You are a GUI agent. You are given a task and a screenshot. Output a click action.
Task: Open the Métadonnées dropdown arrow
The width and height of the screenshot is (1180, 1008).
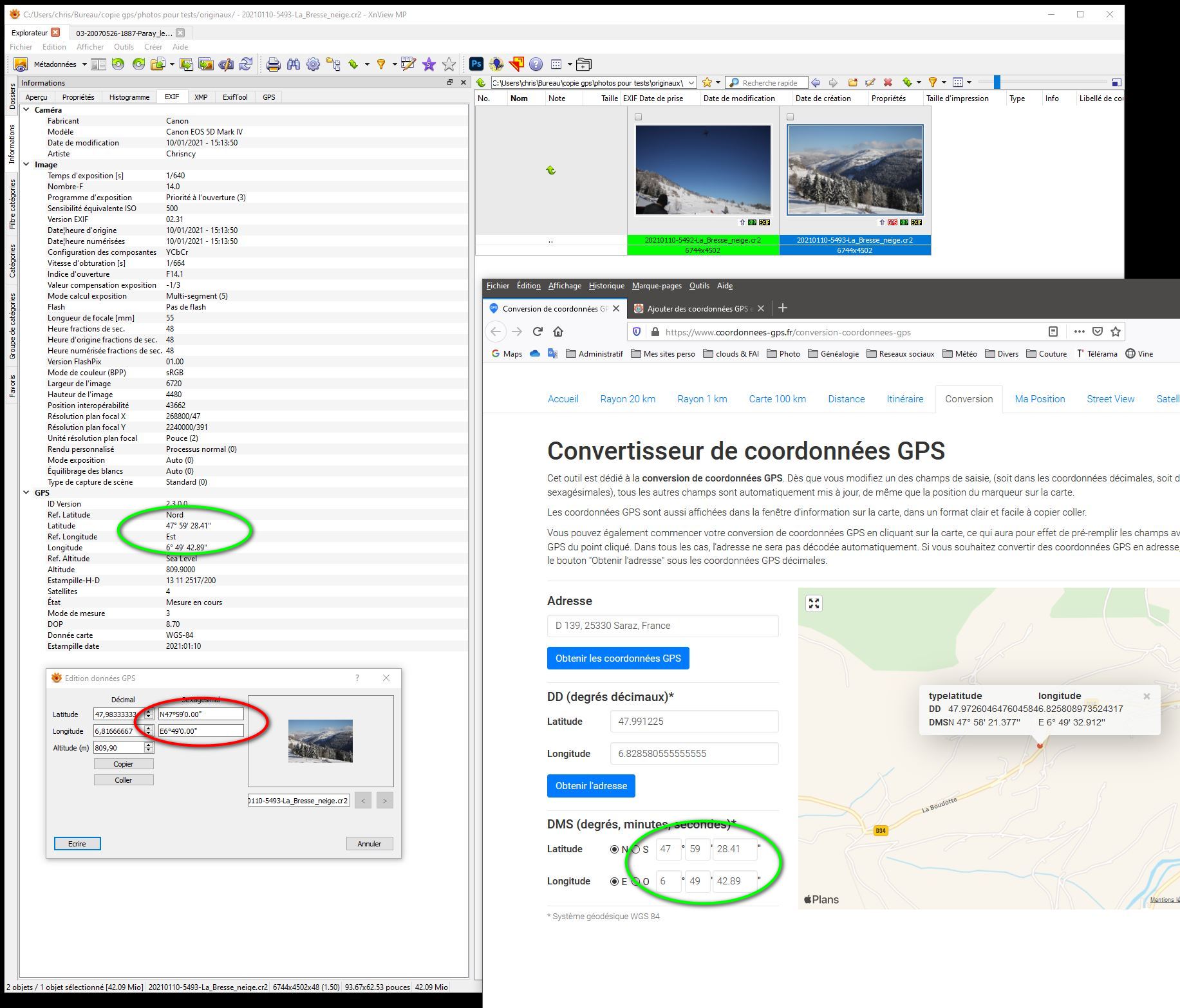click(84, 64)
